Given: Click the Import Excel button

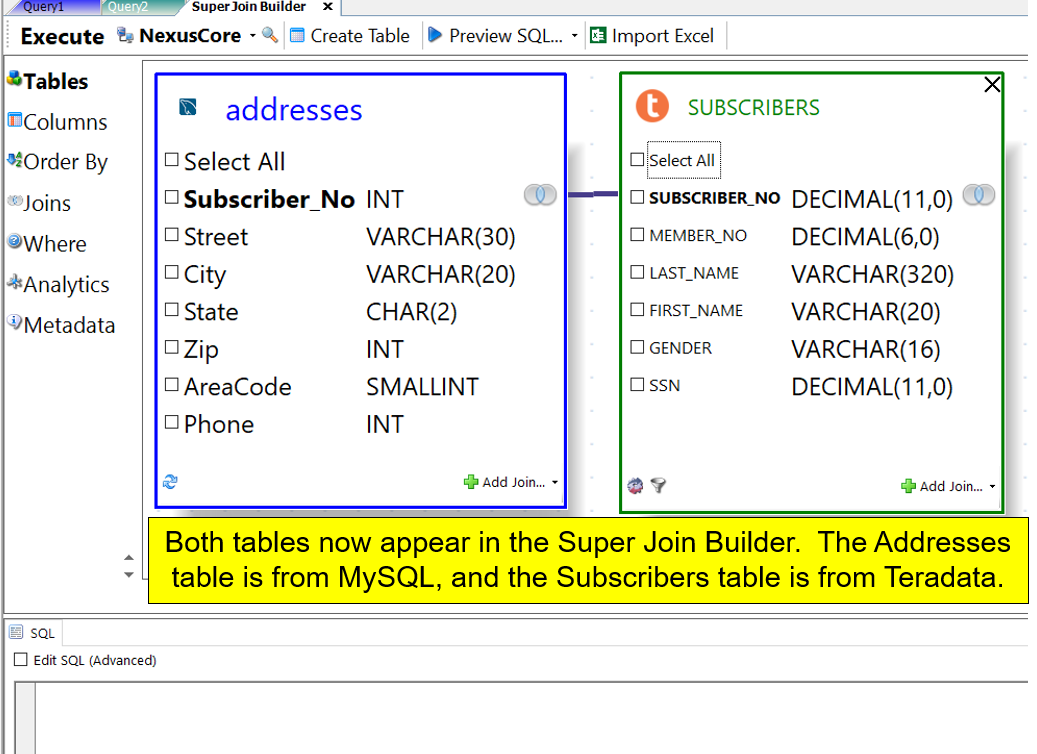Looking at the screenshot, I should [x=652, y=36].
